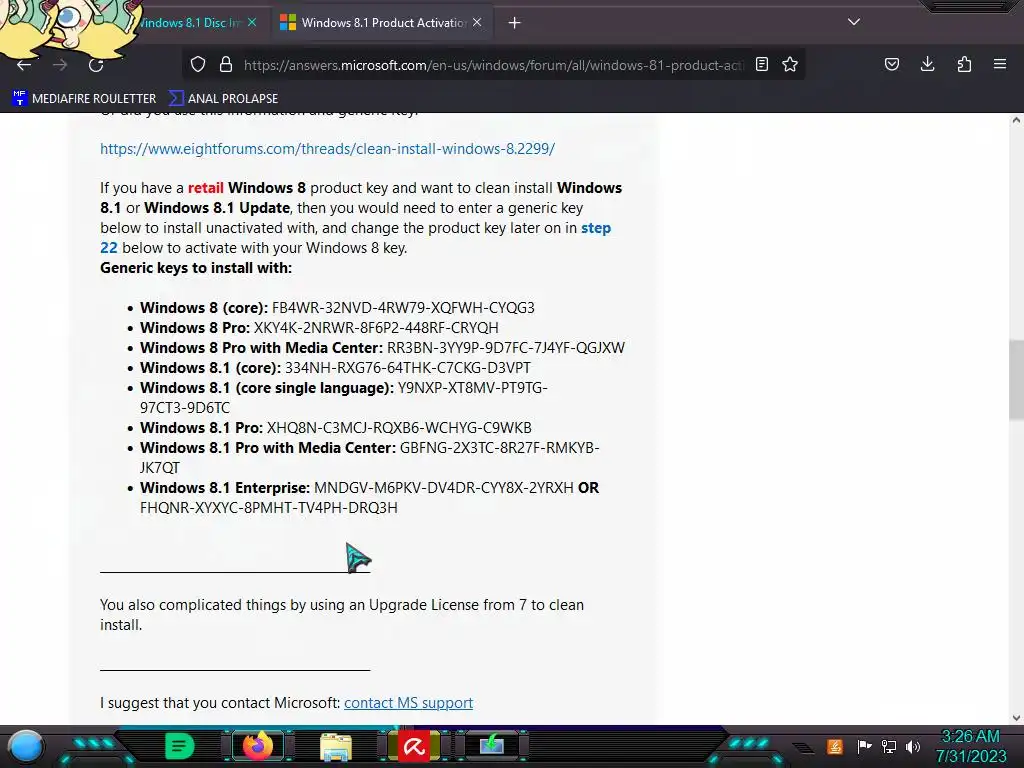Go back with the browser back arrow

coord(24,65)
